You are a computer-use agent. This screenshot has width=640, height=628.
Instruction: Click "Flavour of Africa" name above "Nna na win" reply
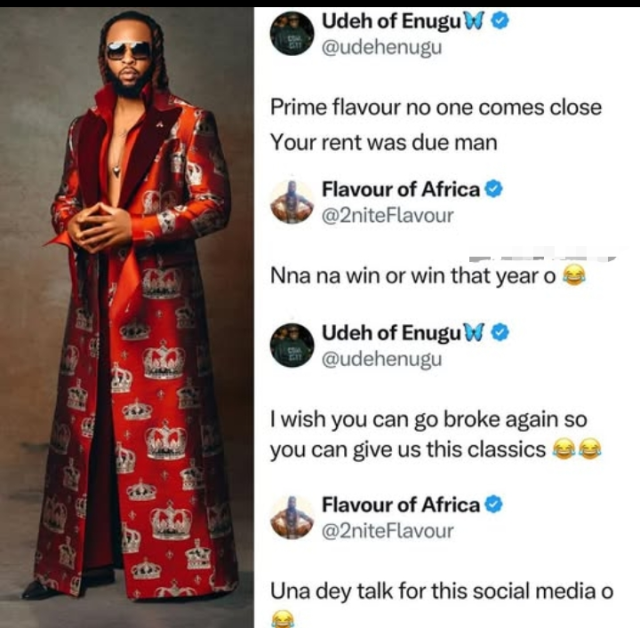(401, 189)
